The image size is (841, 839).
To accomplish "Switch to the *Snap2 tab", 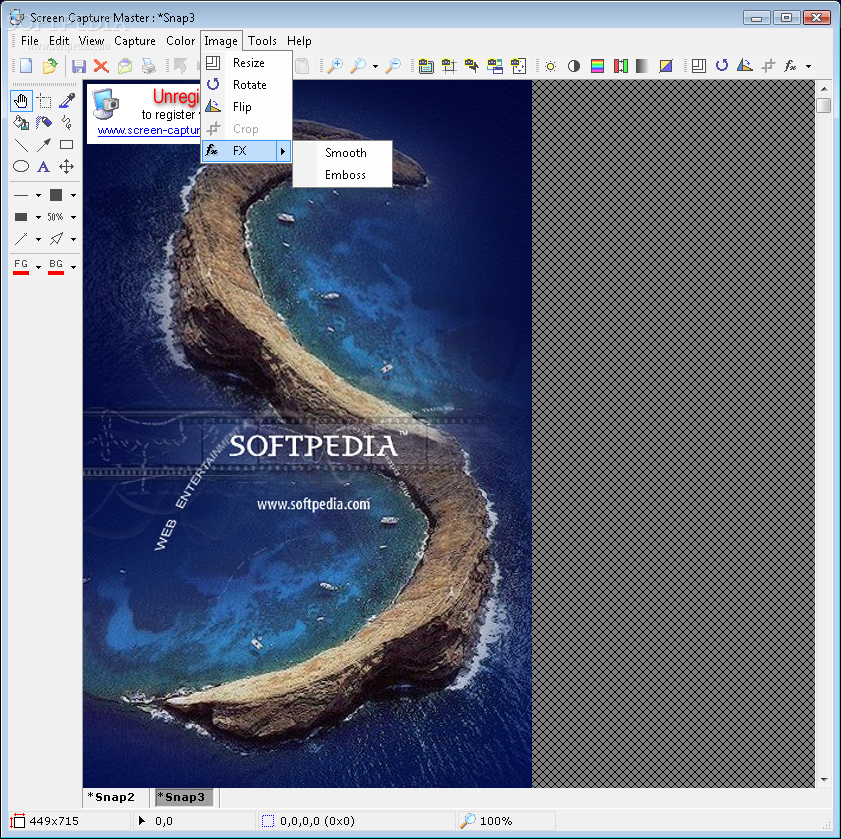I will pos(114,797).
